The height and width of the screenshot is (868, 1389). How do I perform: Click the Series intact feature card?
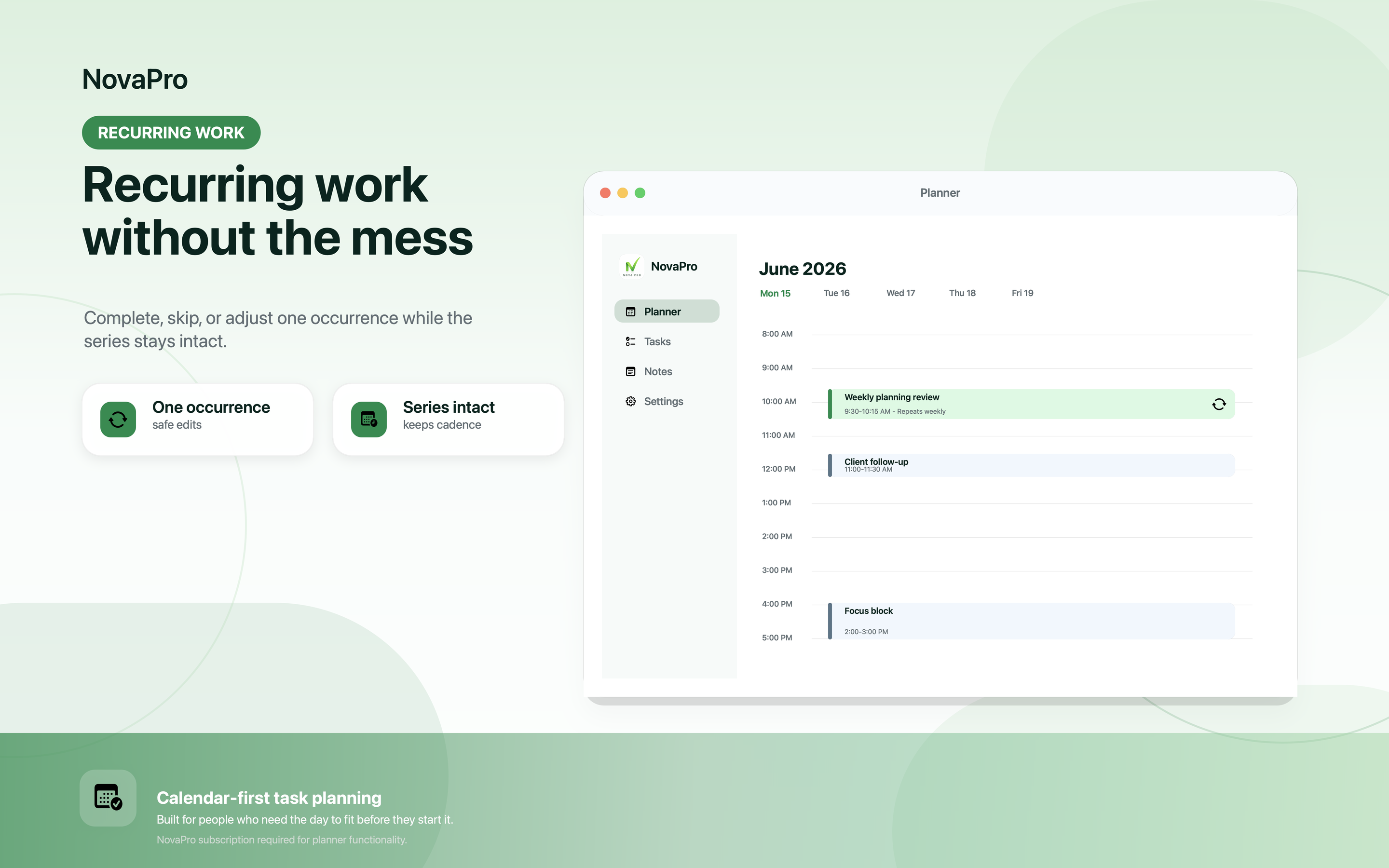click(448, 420)
